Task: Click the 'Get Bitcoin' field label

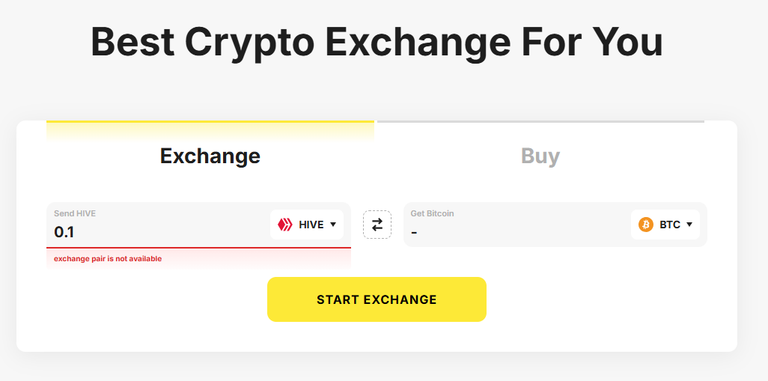Action: pos(432,214)
